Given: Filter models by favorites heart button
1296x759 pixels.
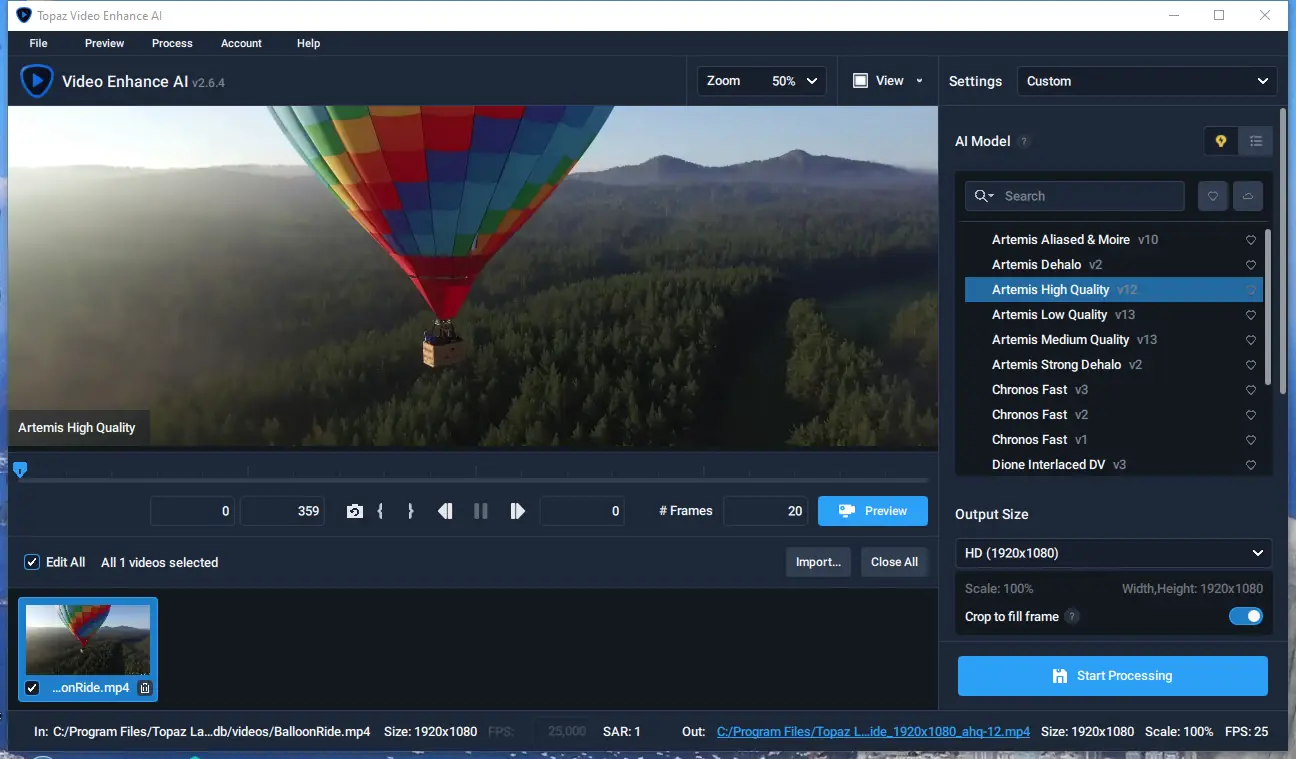Looking at the screenshot, I should tap(1213, 196).
